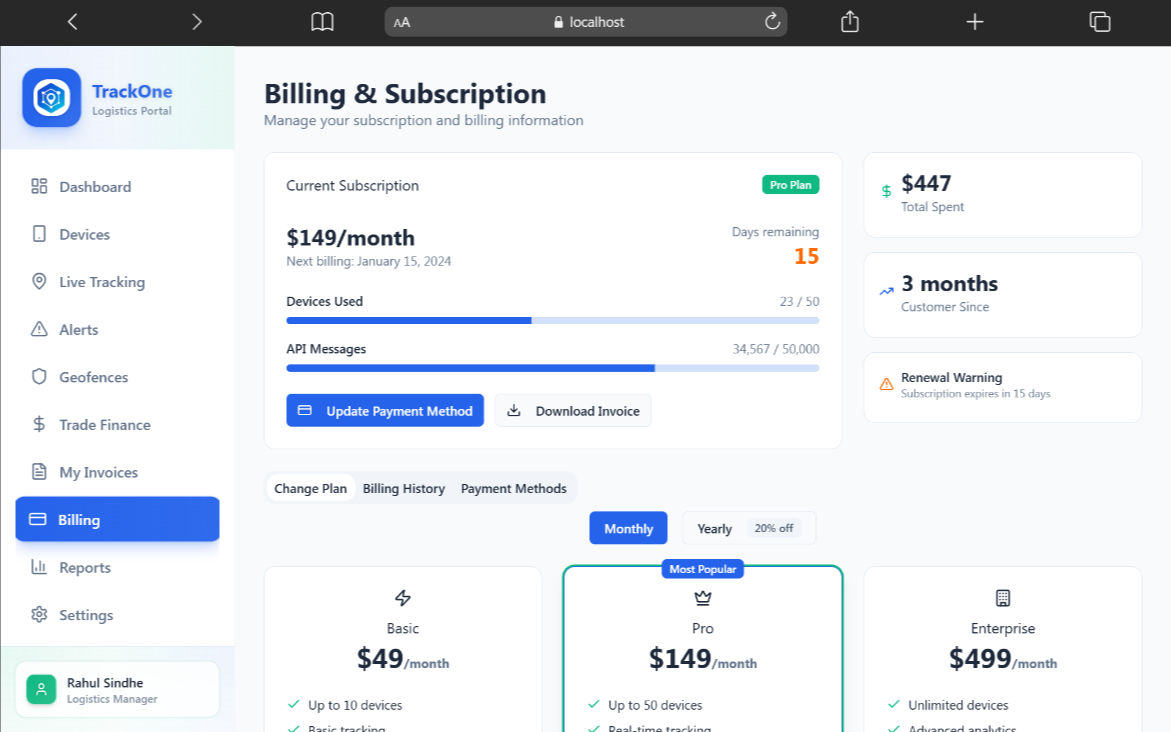The height and width of the screenshot is (732, 1171).
Task: Tap the Safari share icon
Action: (850, 22)
